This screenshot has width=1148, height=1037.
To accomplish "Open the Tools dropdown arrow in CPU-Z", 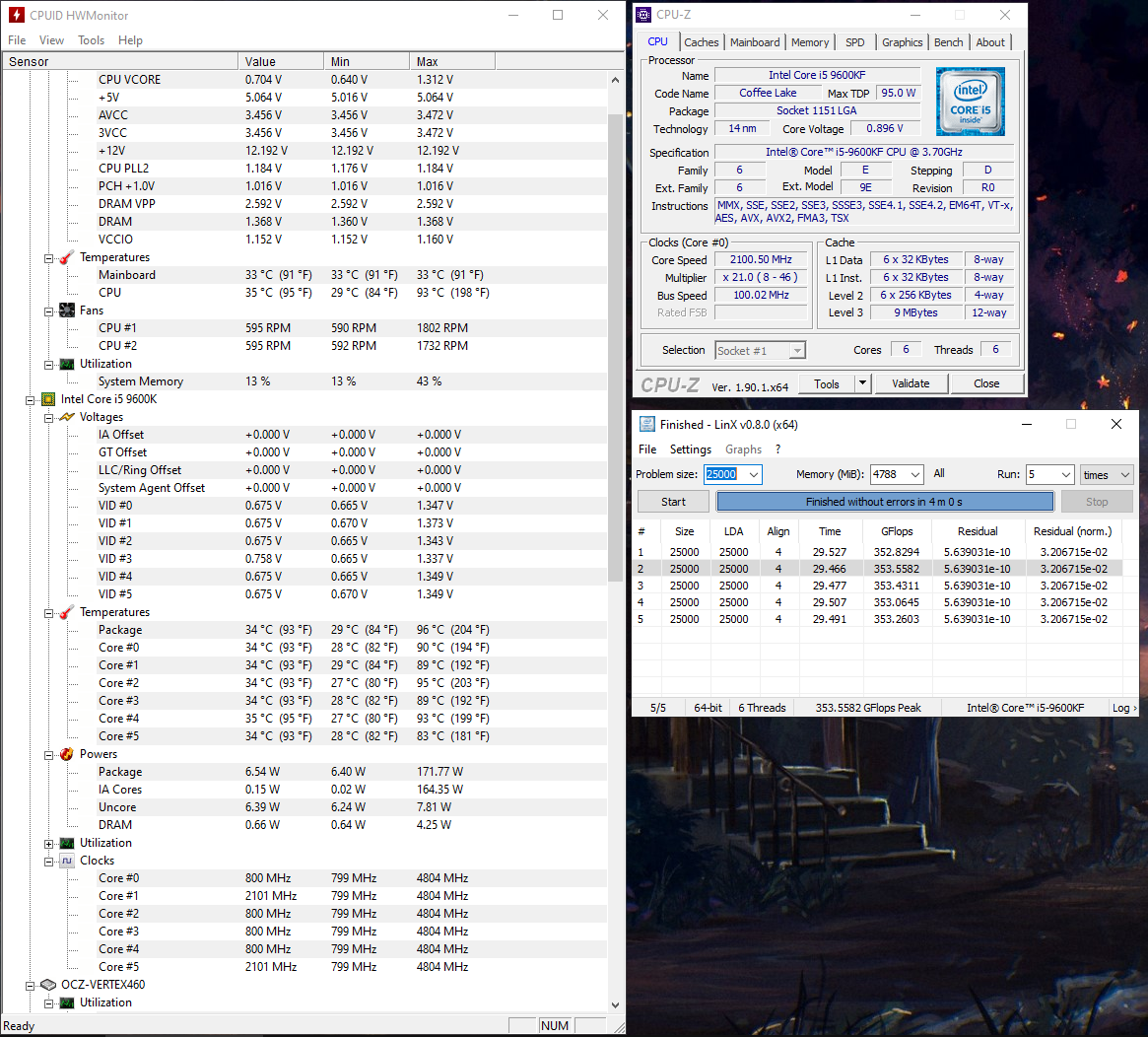I will (862, 383).
